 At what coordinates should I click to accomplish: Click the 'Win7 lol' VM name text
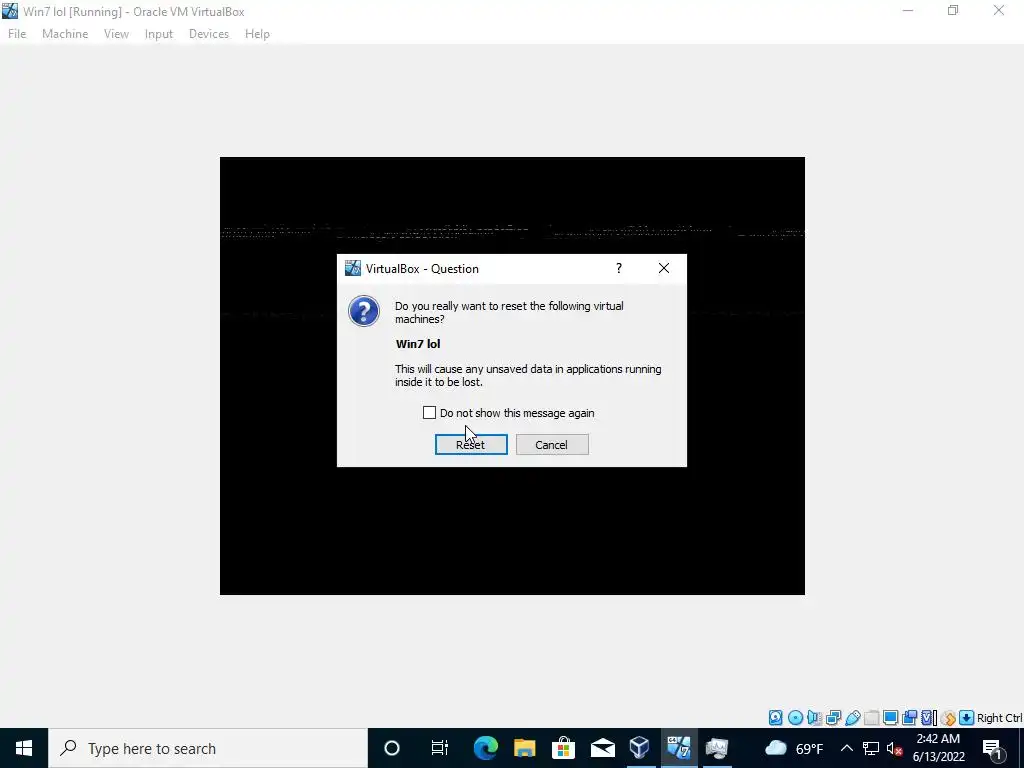418,344
